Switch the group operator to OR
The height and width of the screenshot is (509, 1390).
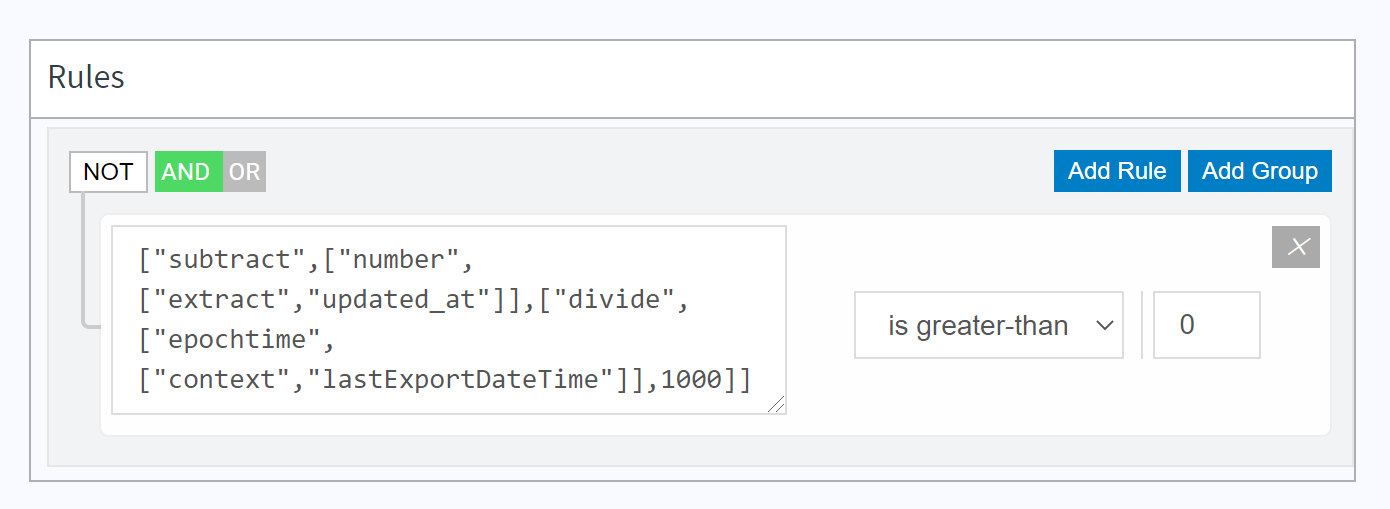click(244, 172)
